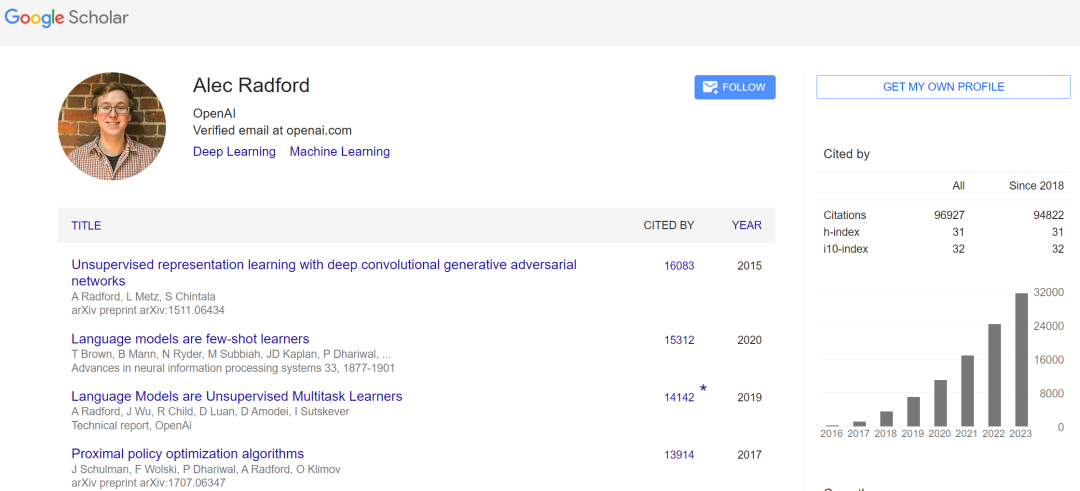Click the 2018 bar in citations chart
The width and height of the screenshot is (1080, 491).
click(x=886, y=419)
